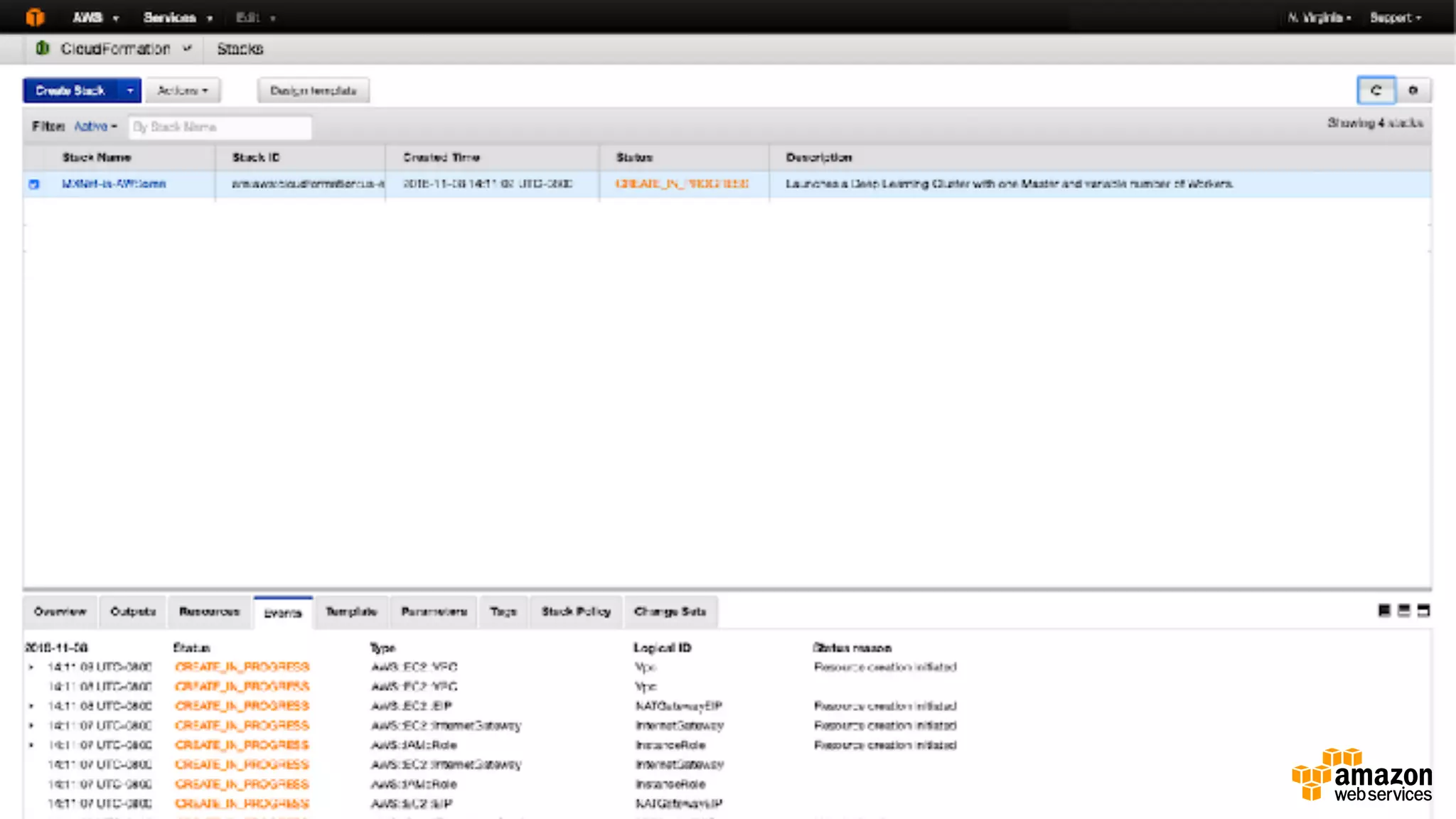This screenshot has width=1456, height=819.
Task: Click the Design template button
Action: 313,90
